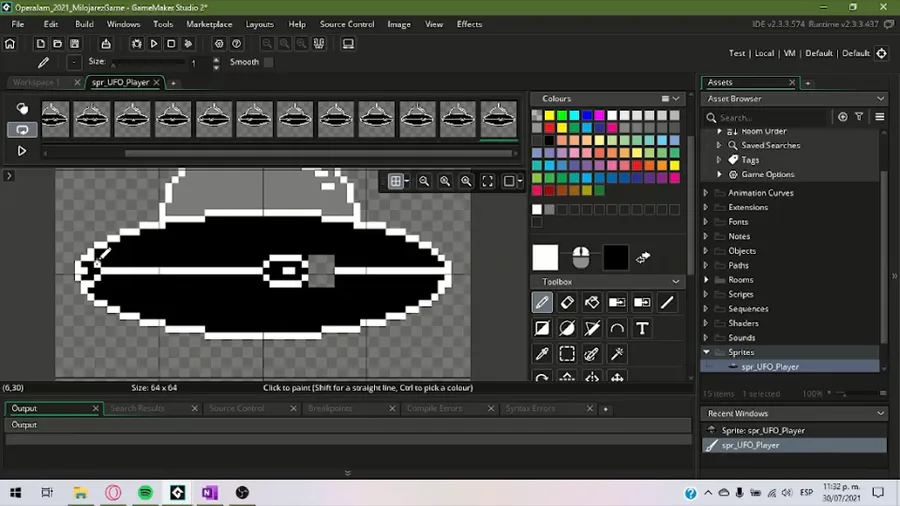
Task: Select the Eraser tool in Toolbox
Action: [x=567, y=302]
